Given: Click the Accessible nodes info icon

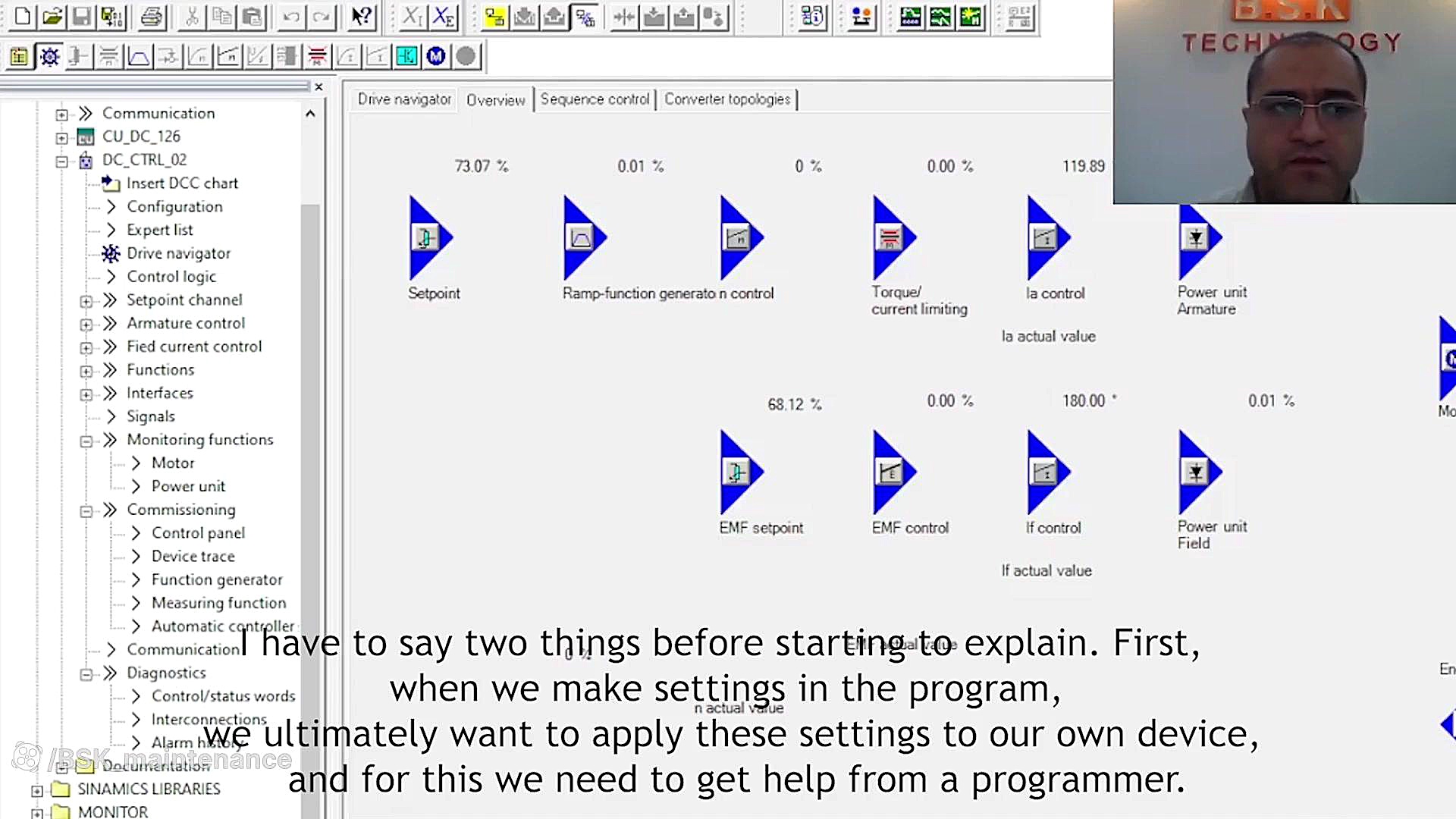Looking at the screenshot, I should click(811, 17).
